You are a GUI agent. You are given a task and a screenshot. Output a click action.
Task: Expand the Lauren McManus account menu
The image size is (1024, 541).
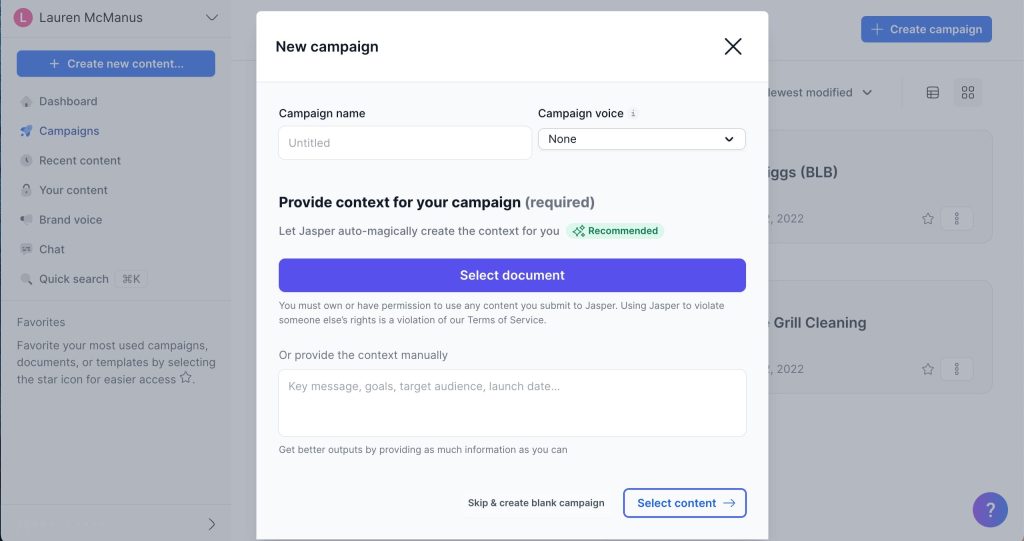pos(211,18)
